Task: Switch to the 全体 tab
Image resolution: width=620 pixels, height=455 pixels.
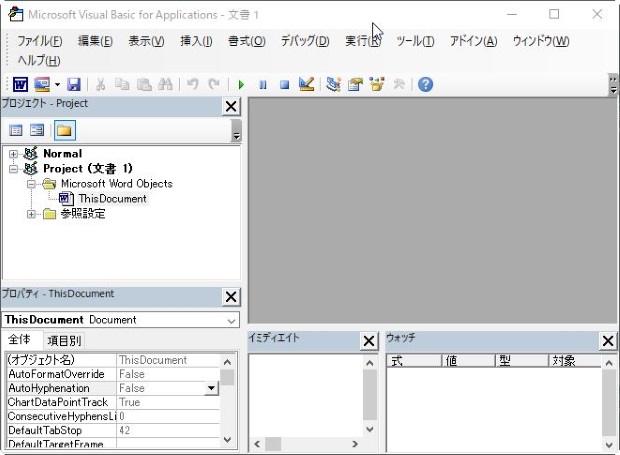Action: 19,340
